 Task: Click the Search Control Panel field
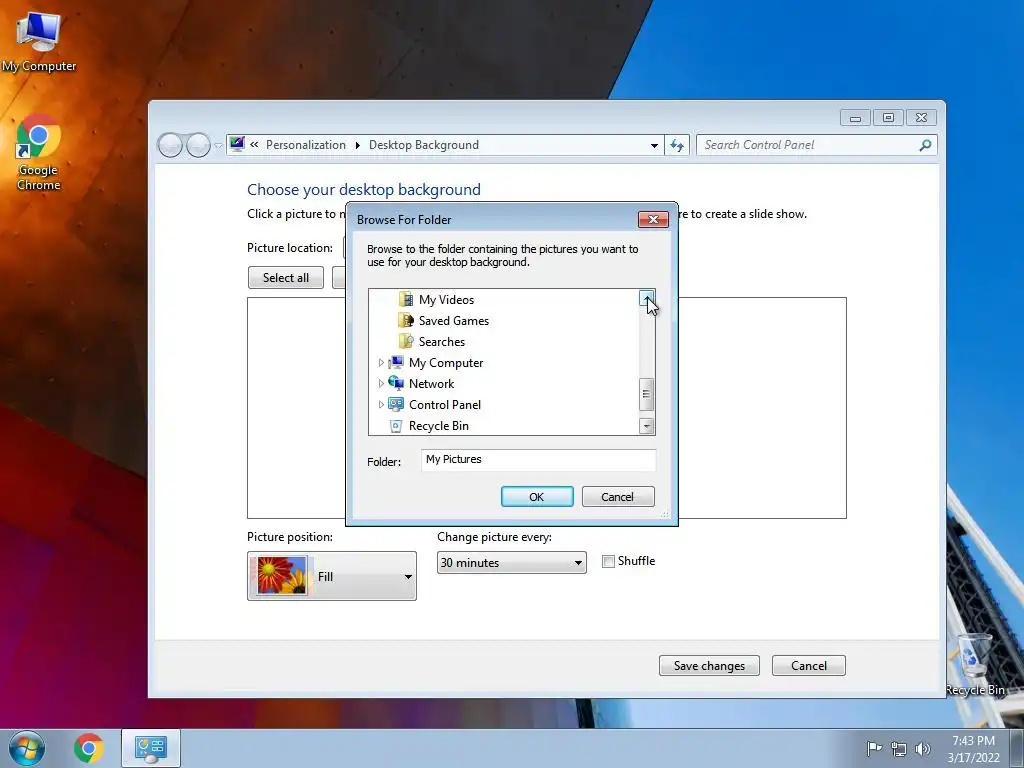point(817,145)
